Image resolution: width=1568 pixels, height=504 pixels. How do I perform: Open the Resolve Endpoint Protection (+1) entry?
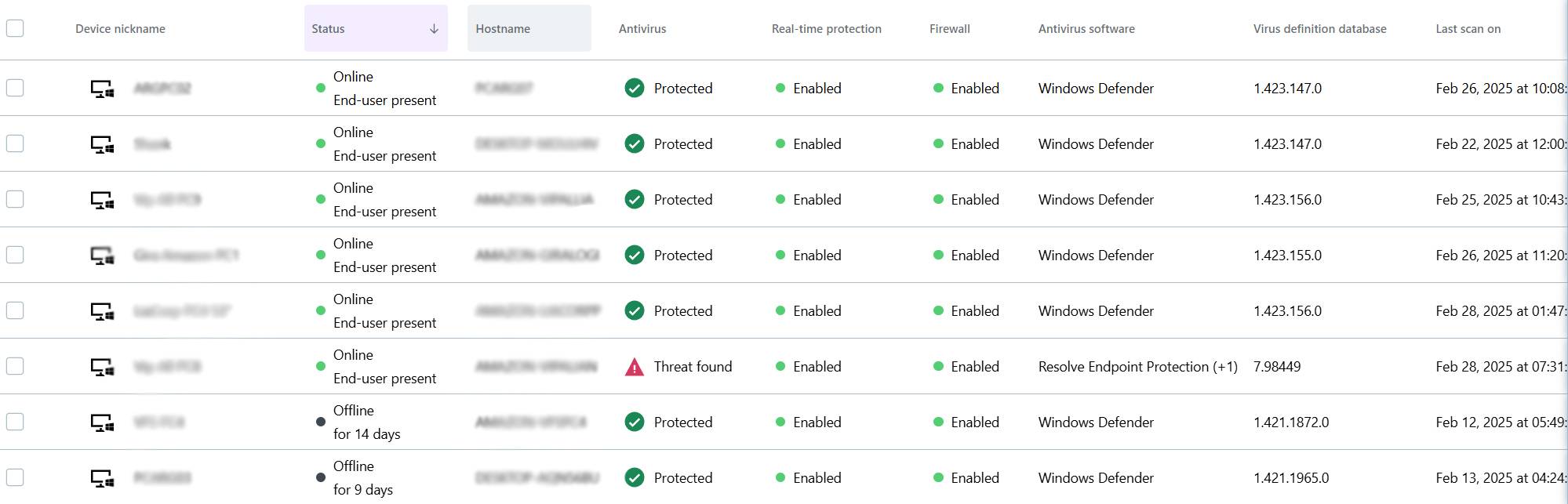tap(1137, 367)
